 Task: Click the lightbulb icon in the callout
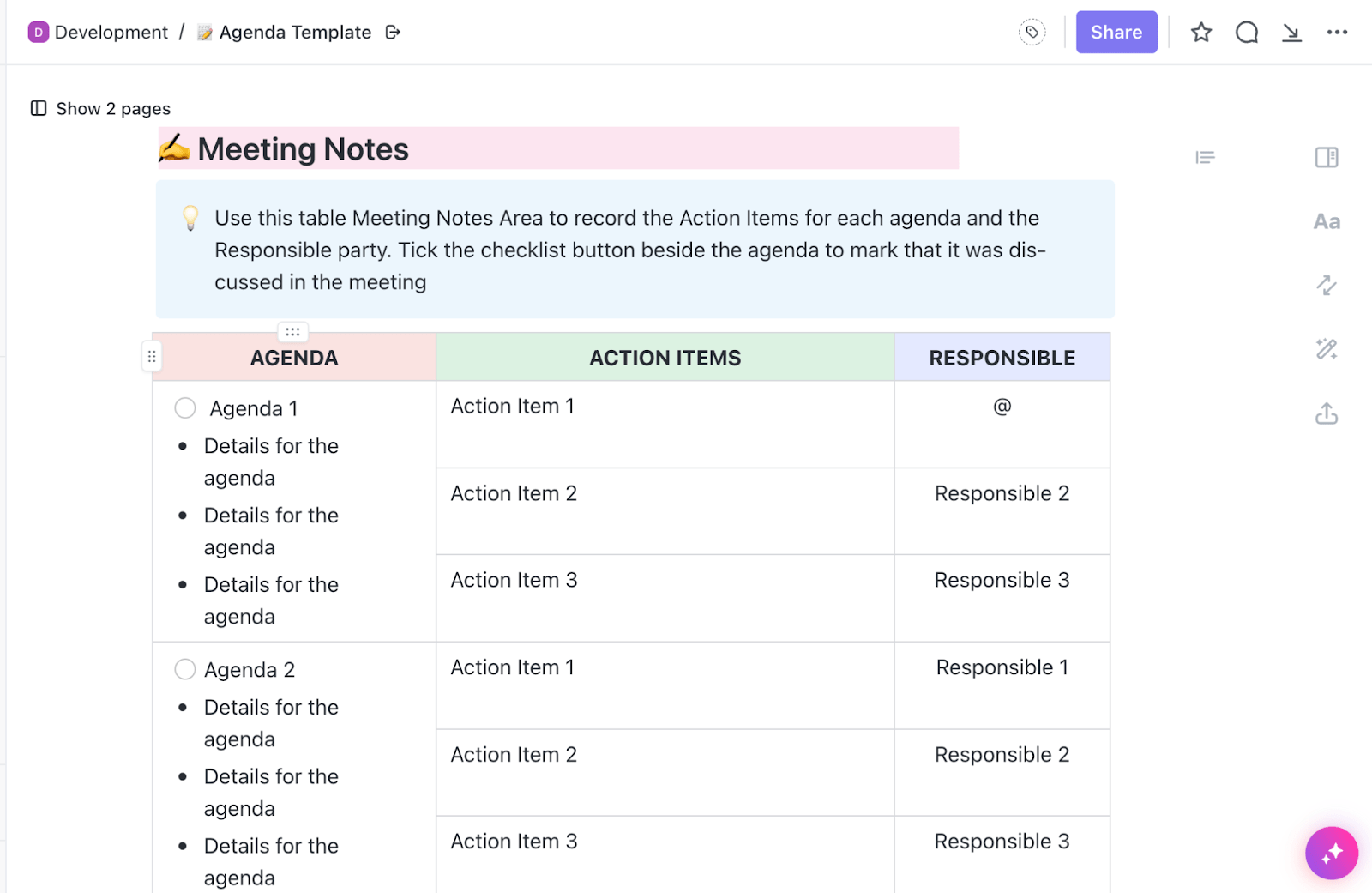(190, 218)
